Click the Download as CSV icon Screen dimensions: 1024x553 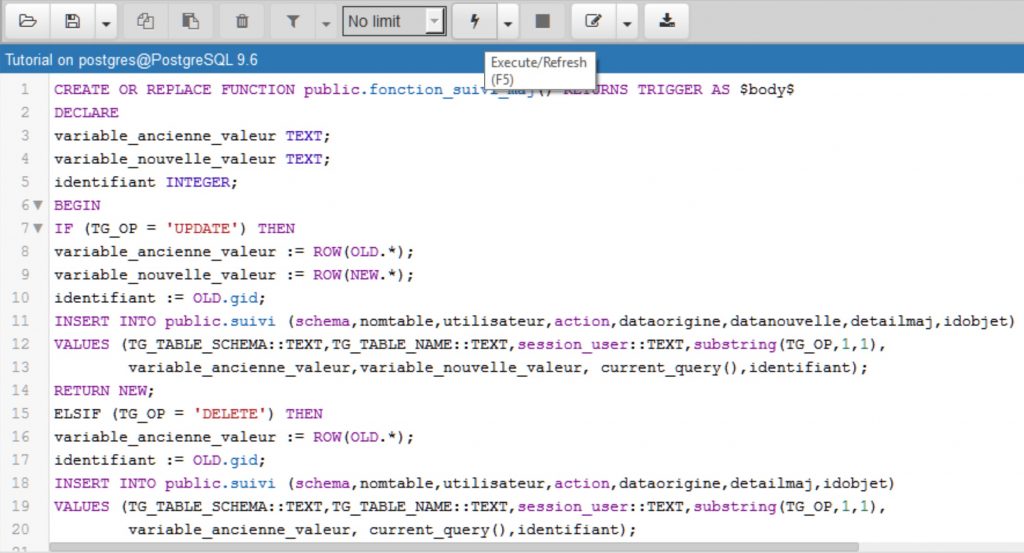click(x=667, y=21)
